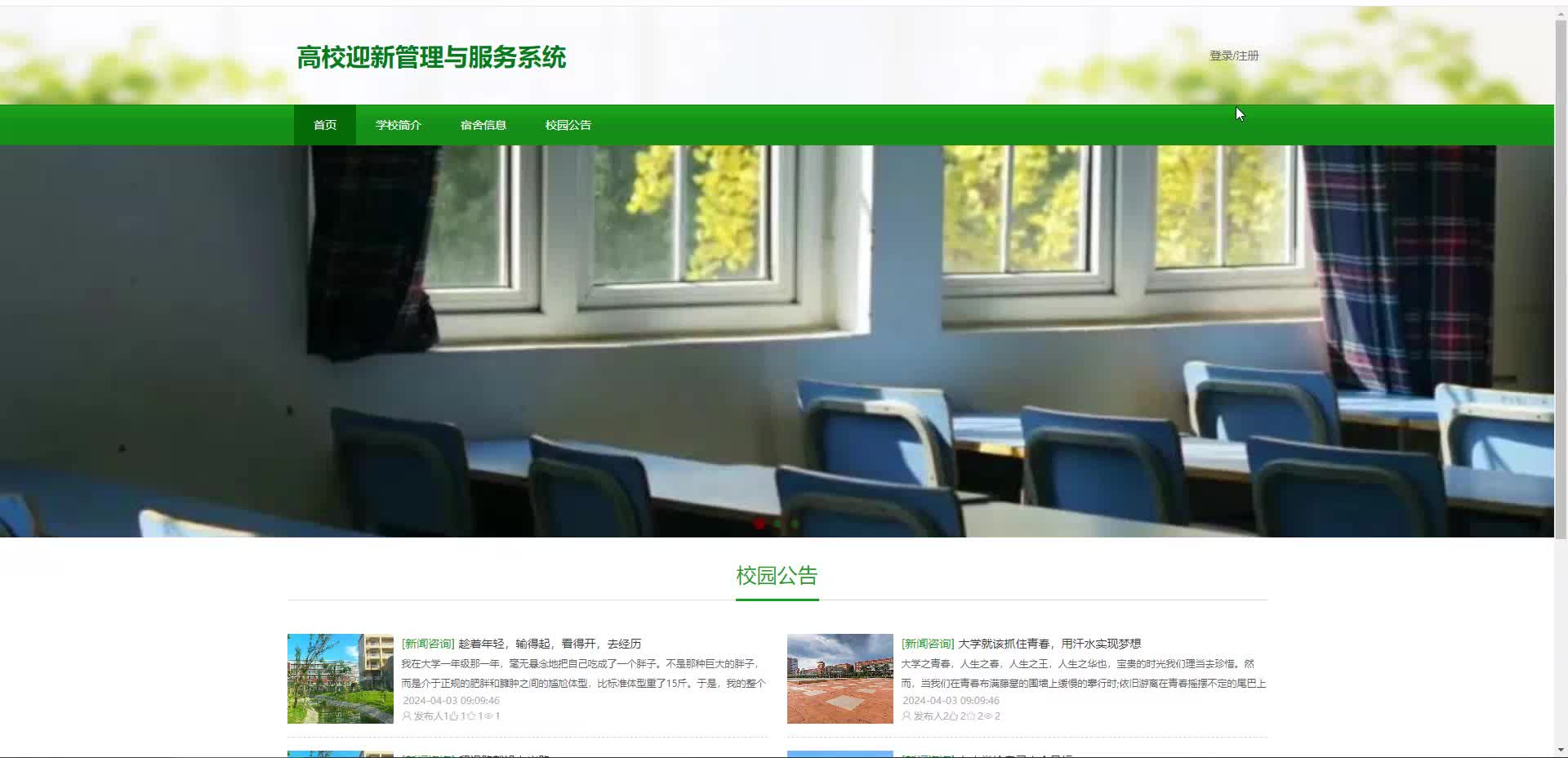
Task: Click the red plaza thumbnail of the 大学就该抓住青春 post
Action: 840,679
